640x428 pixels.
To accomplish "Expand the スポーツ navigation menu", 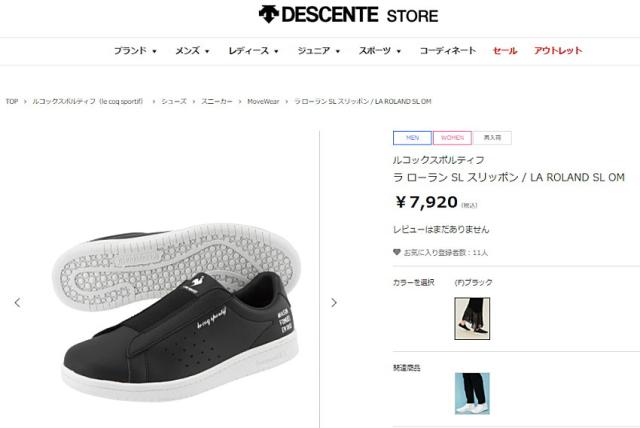I will 380,51.
